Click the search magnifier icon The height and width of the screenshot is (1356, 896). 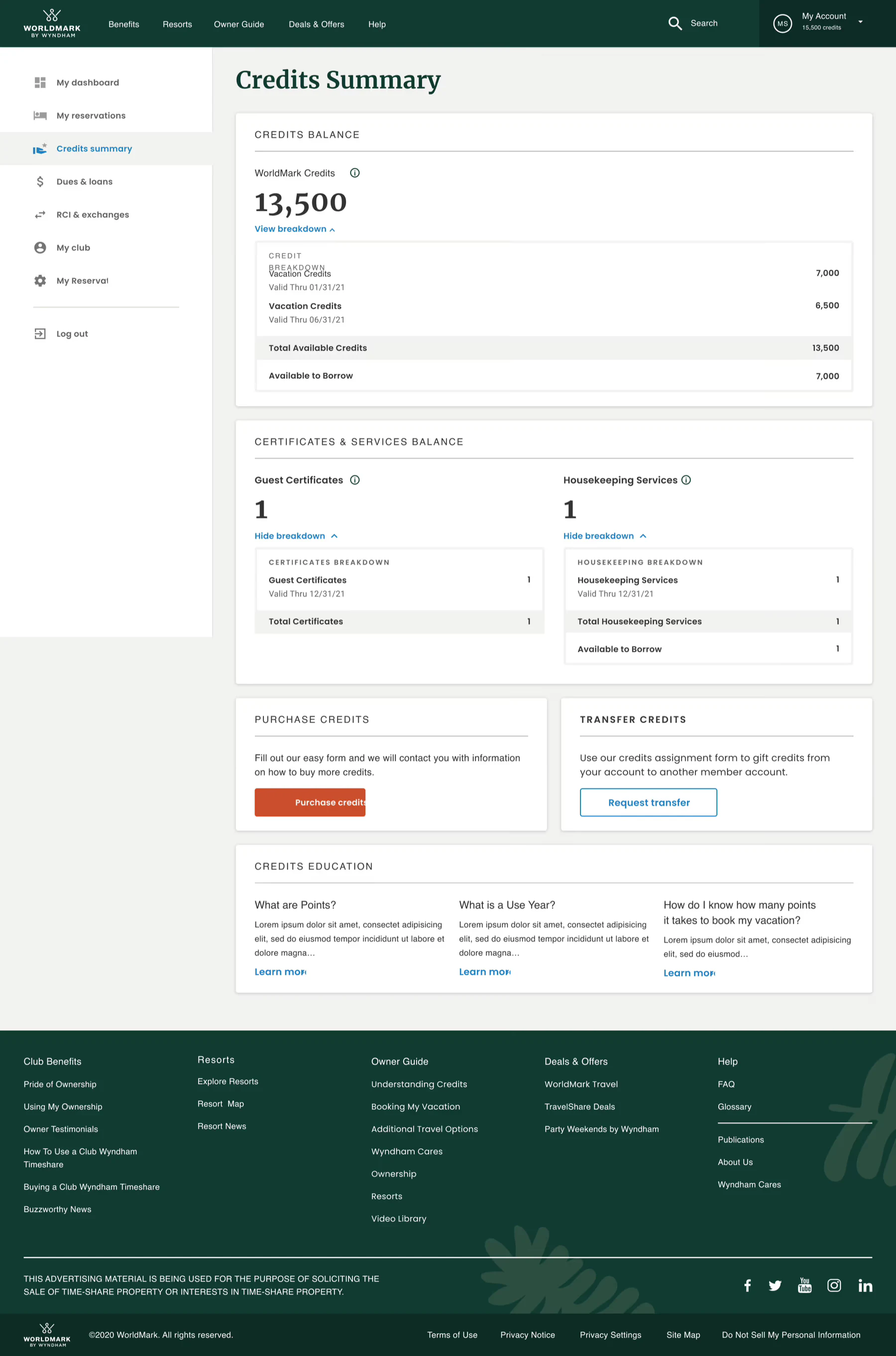tap(675, 23)
